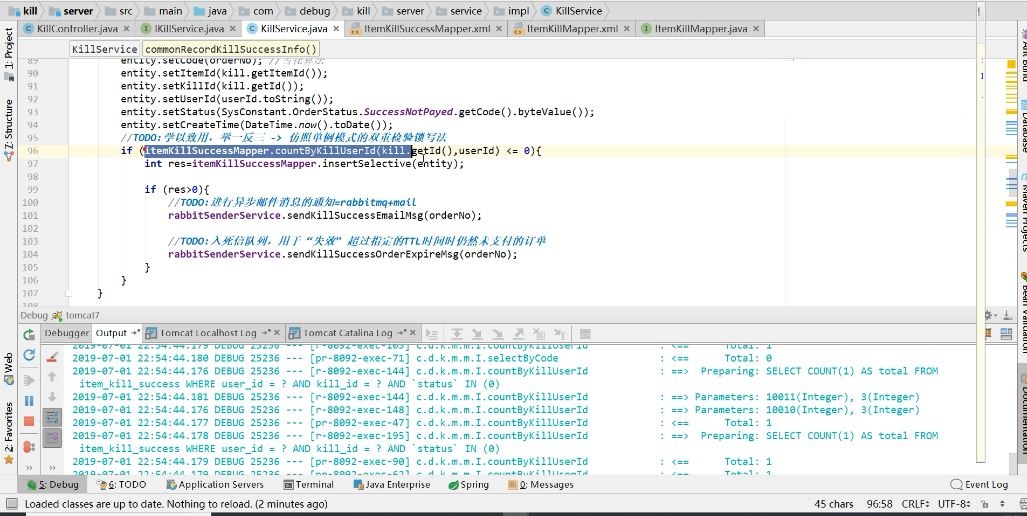Toggle the Project tool window
The image size is (1027, 516).
[9, 54]
